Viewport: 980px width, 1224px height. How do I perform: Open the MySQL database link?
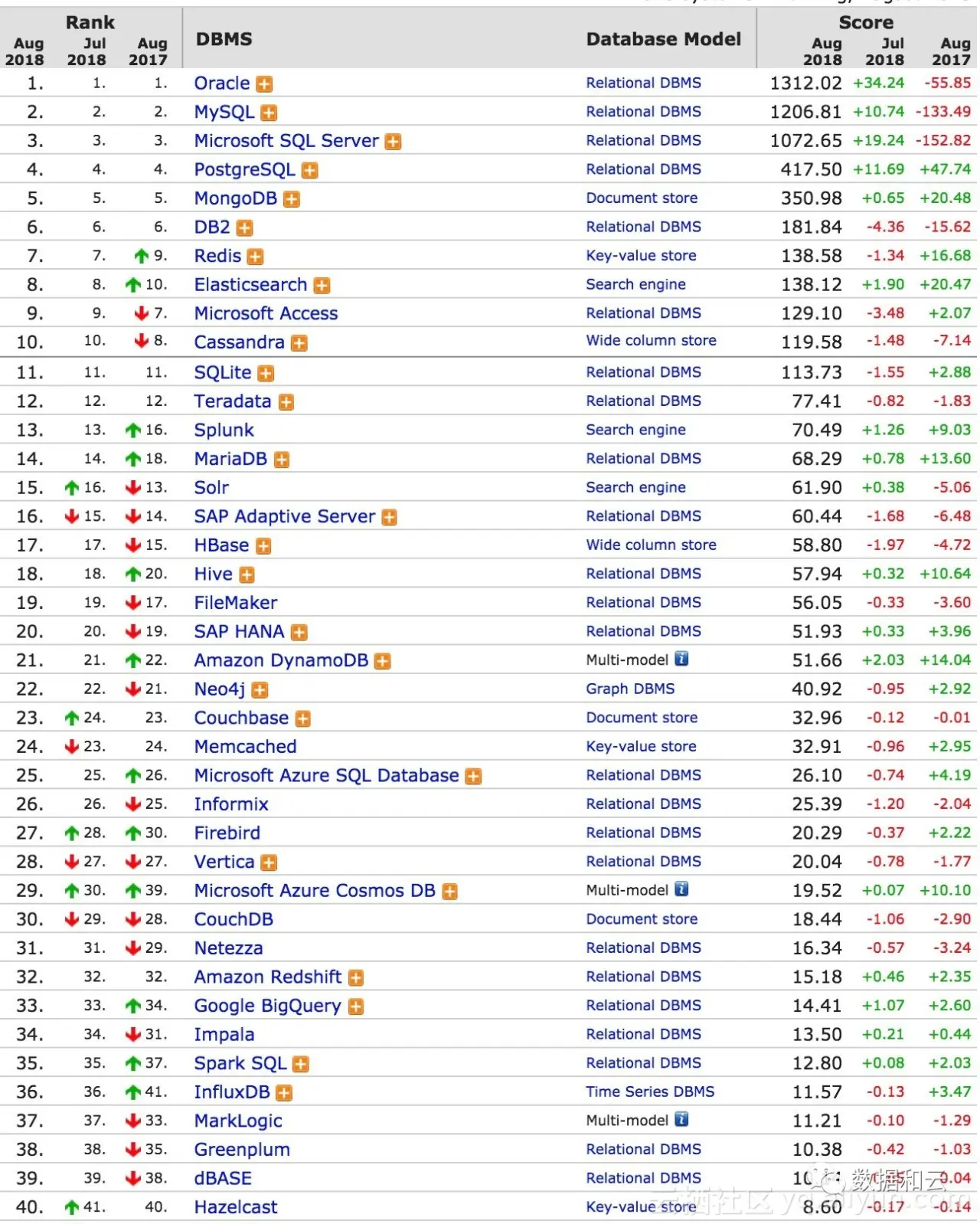224,113
